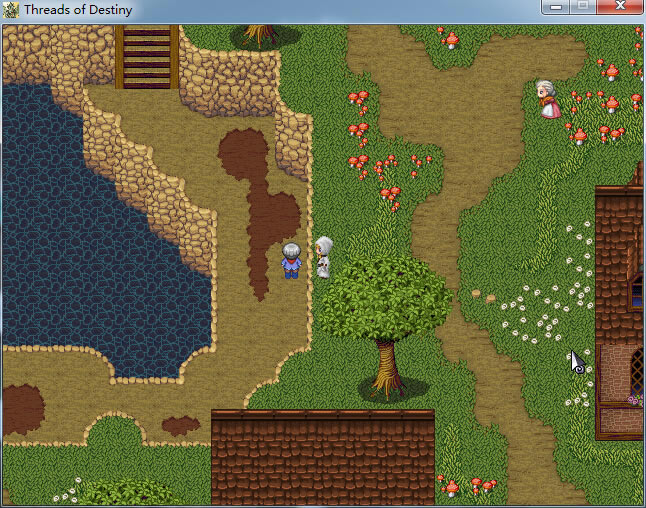
Task: Click the blue window of right house
Action: pyautogui.click(x=636, y=287)
